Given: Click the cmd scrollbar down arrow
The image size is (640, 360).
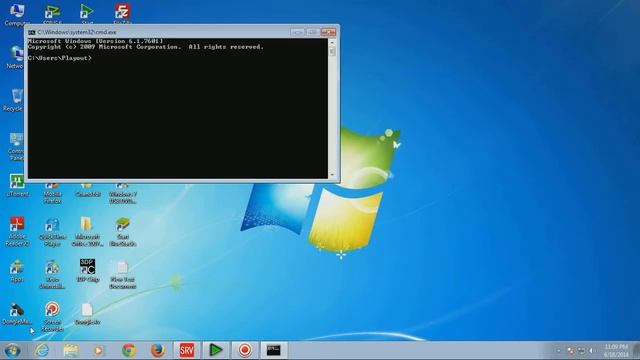Looking at the screenshot, I should [x=332, y=175].
